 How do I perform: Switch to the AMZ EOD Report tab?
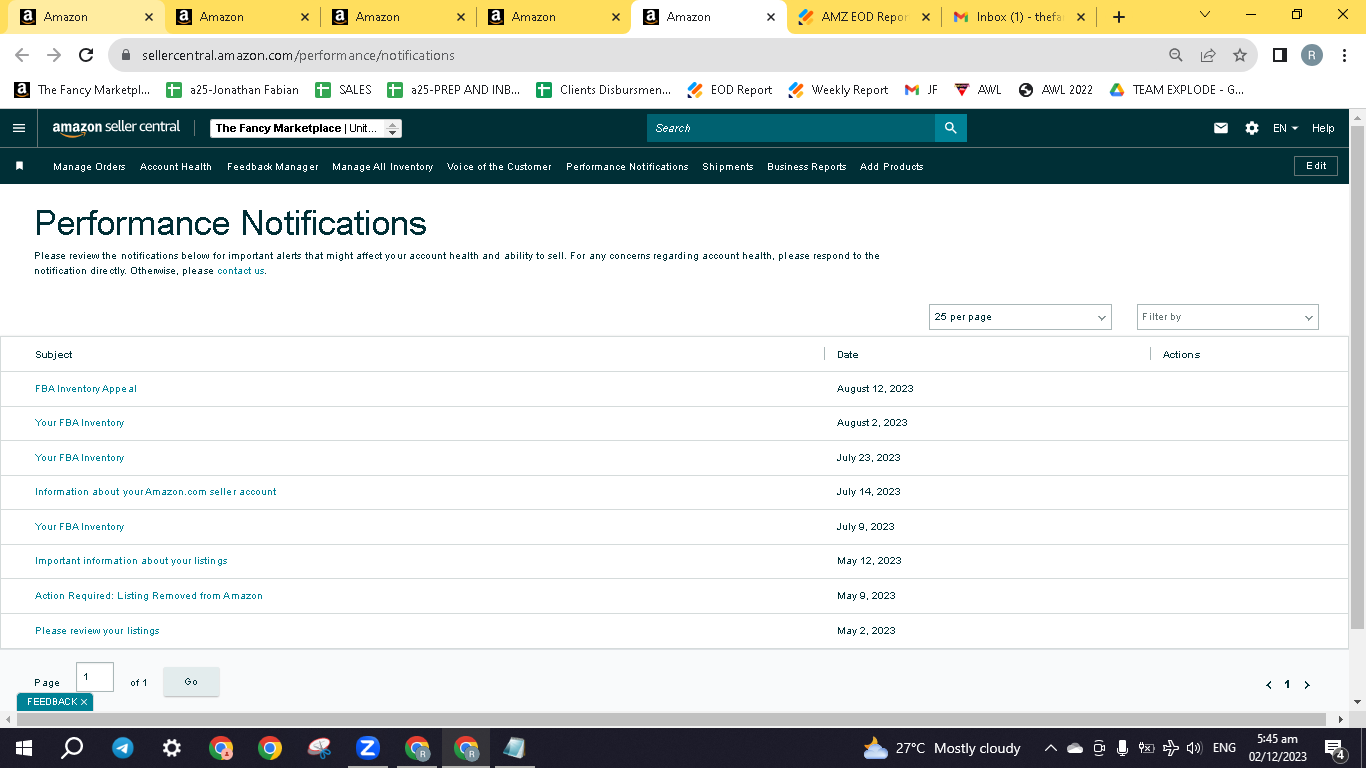[x=864, y=17]
